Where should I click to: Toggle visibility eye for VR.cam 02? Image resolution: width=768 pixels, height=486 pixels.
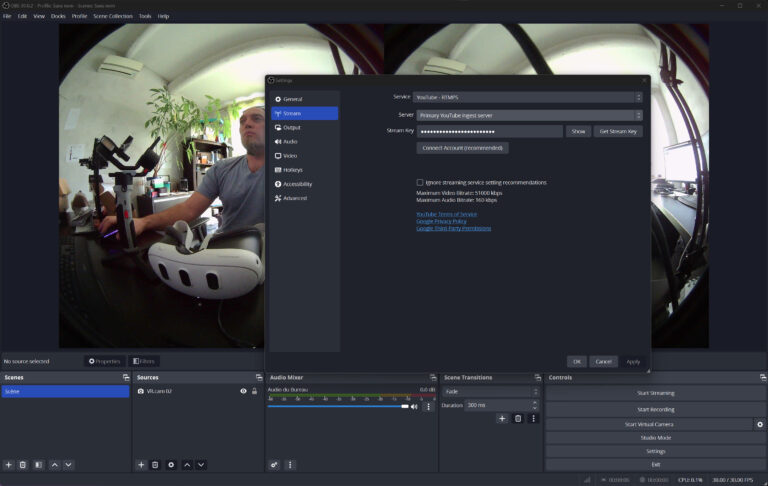[243, 391]
